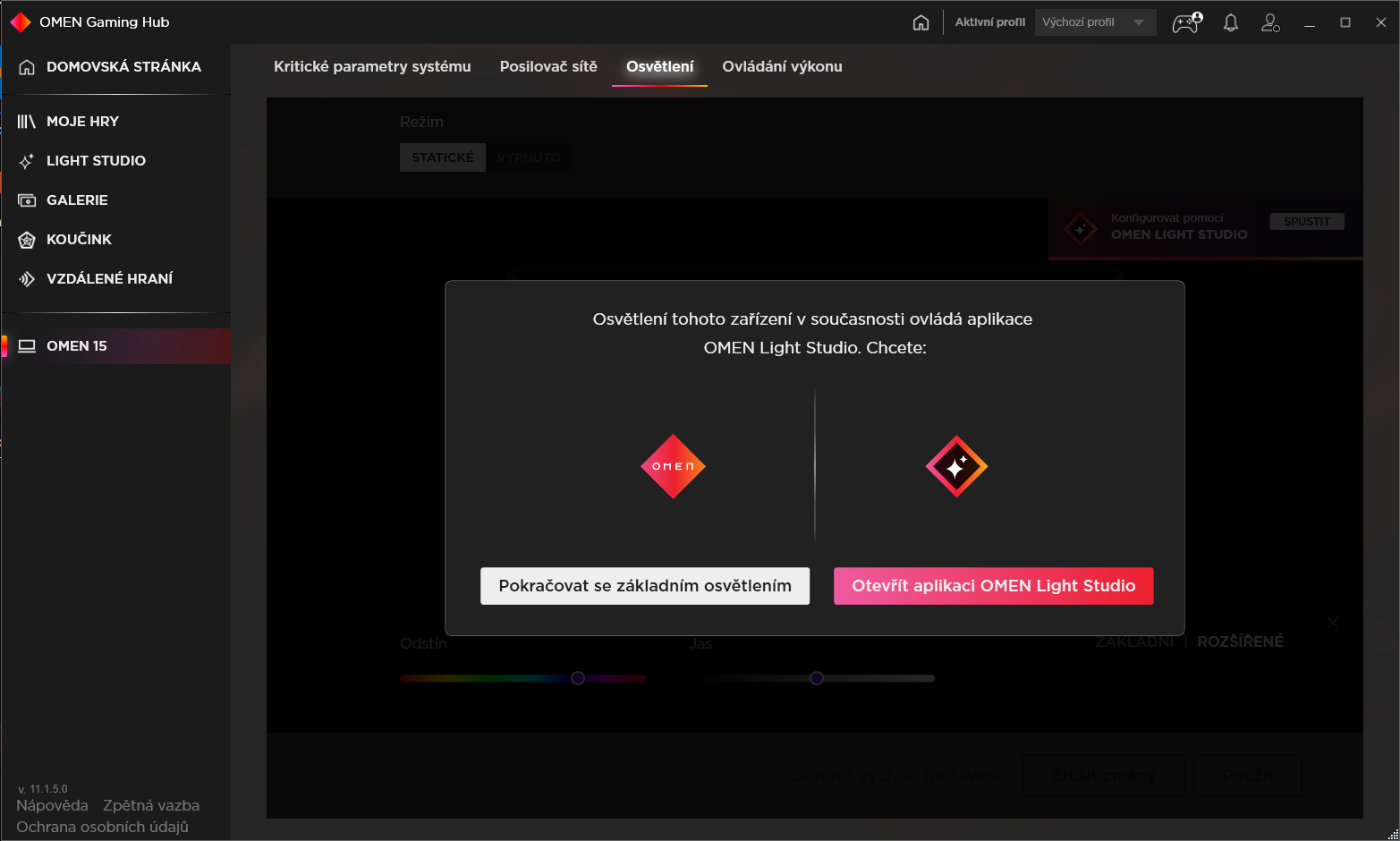The image size is (1400, 841).
Task: Open the Zpětná vazba link
Action: 151,805
